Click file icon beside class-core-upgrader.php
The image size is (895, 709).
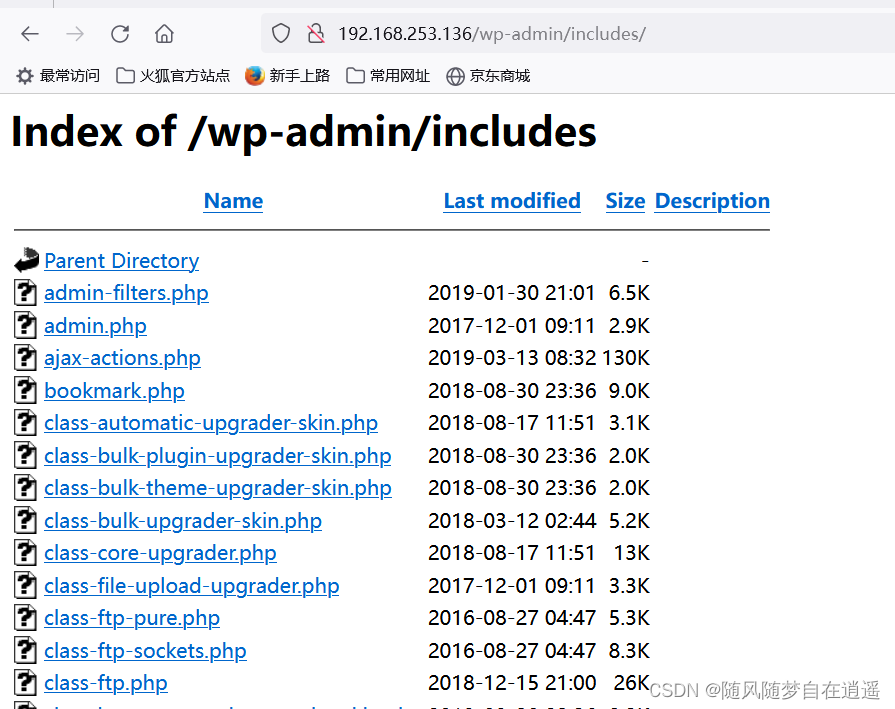(25, 553)
